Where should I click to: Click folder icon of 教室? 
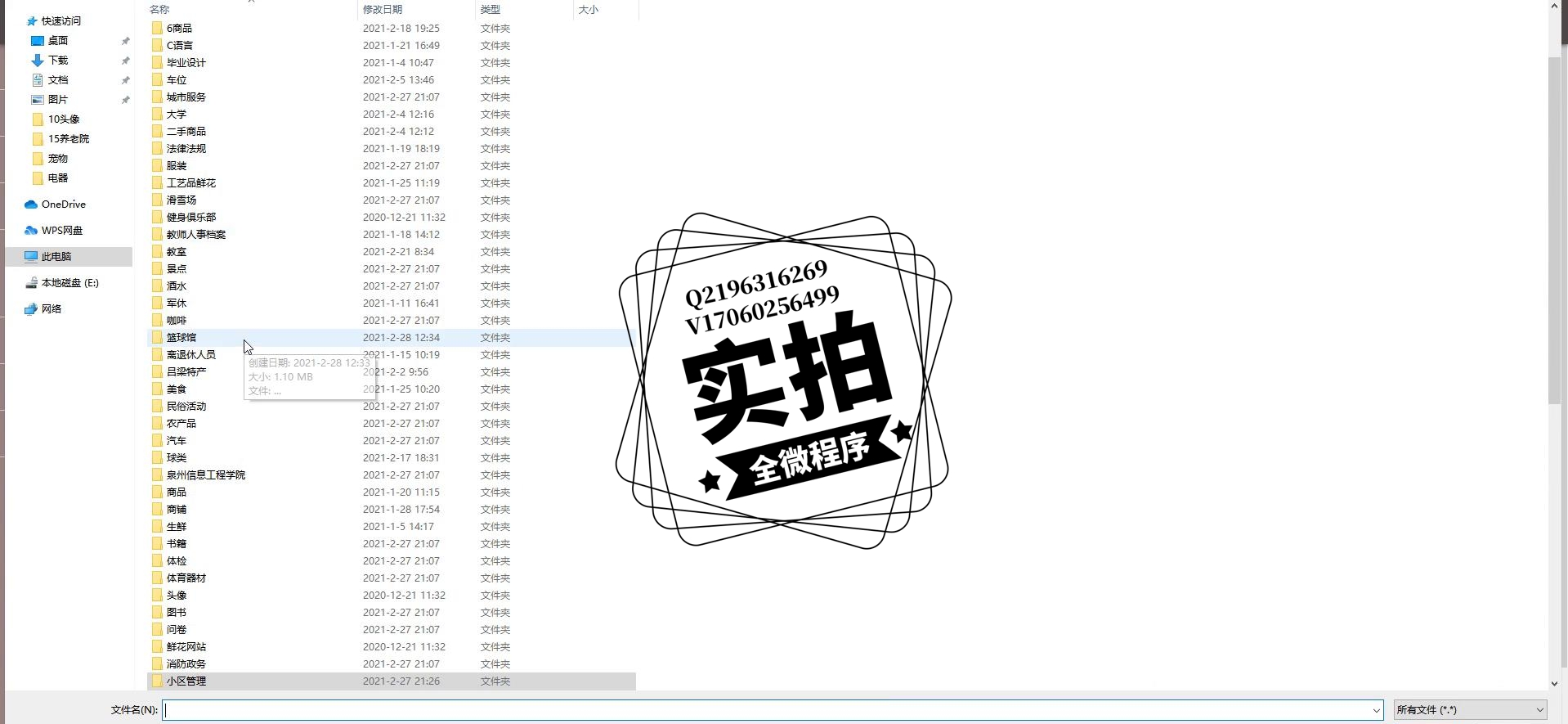157,251
